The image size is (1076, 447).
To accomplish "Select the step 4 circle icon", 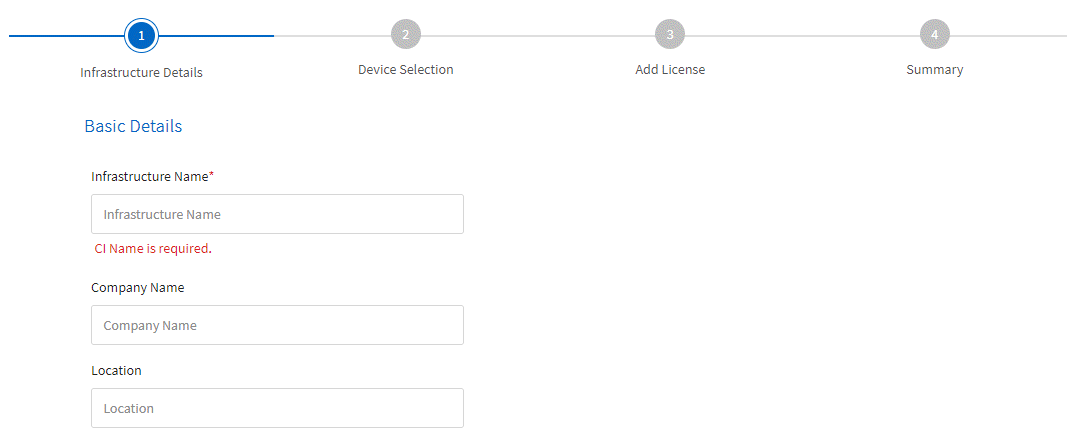I will point(934,35).
